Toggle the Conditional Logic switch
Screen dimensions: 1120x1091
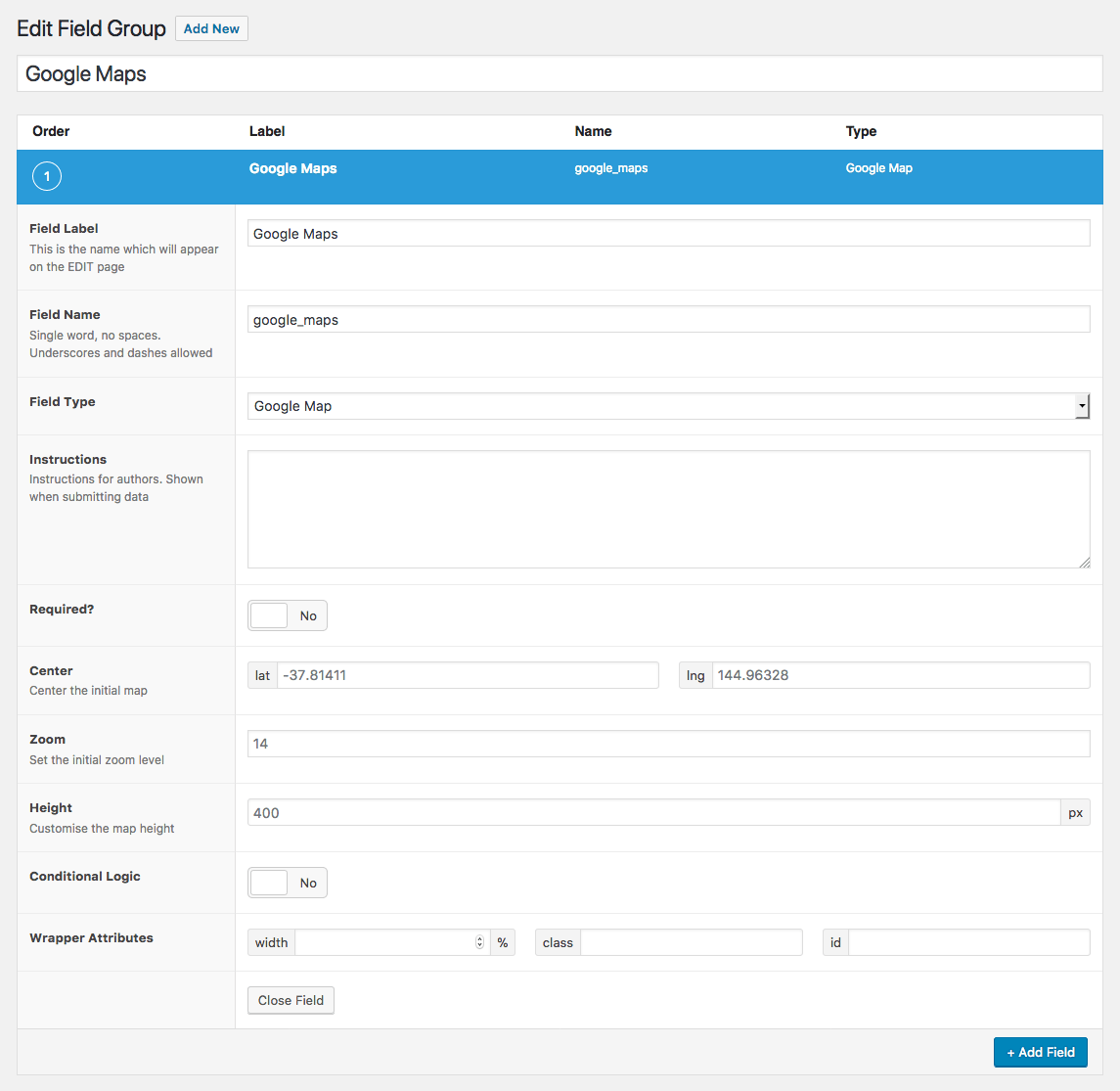pyautogui.click(x=288, y=884)
